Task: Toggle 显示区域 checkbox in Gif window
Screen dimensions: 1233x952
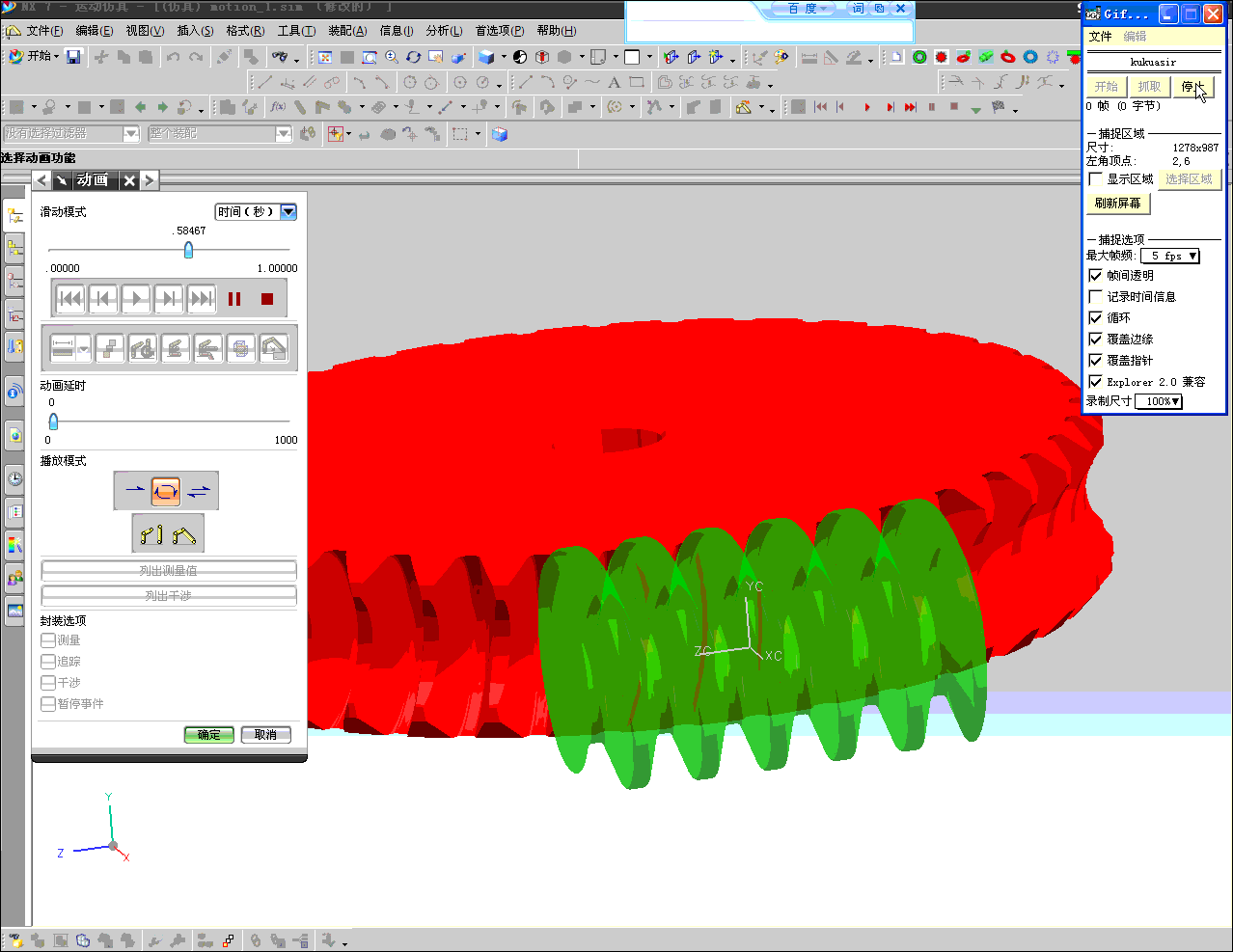Action: click(1095, 179)
